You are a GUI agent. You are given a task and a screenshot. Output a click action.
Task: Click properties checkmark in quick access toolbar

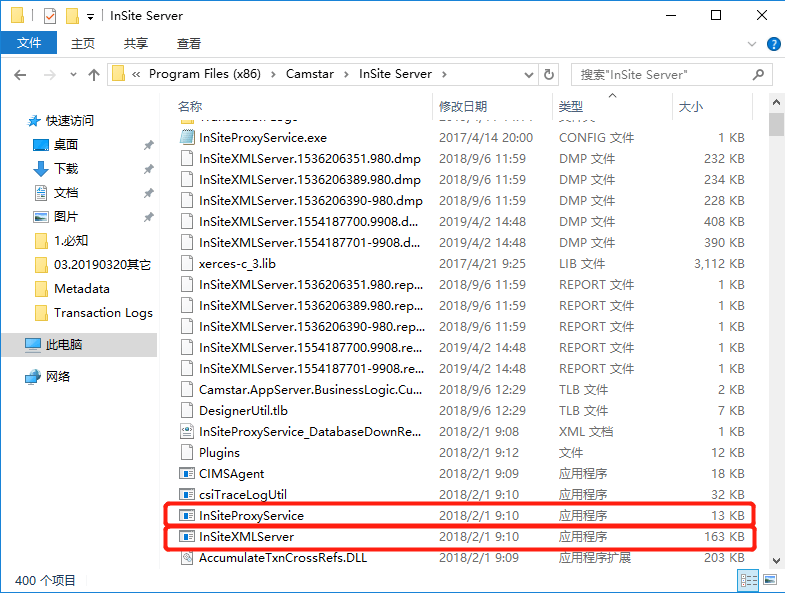tap(50, 16)
